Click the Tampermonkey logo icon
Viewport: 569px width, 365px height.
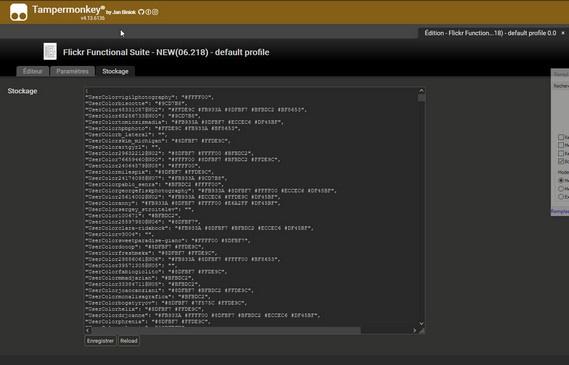(x=19, y=12)
